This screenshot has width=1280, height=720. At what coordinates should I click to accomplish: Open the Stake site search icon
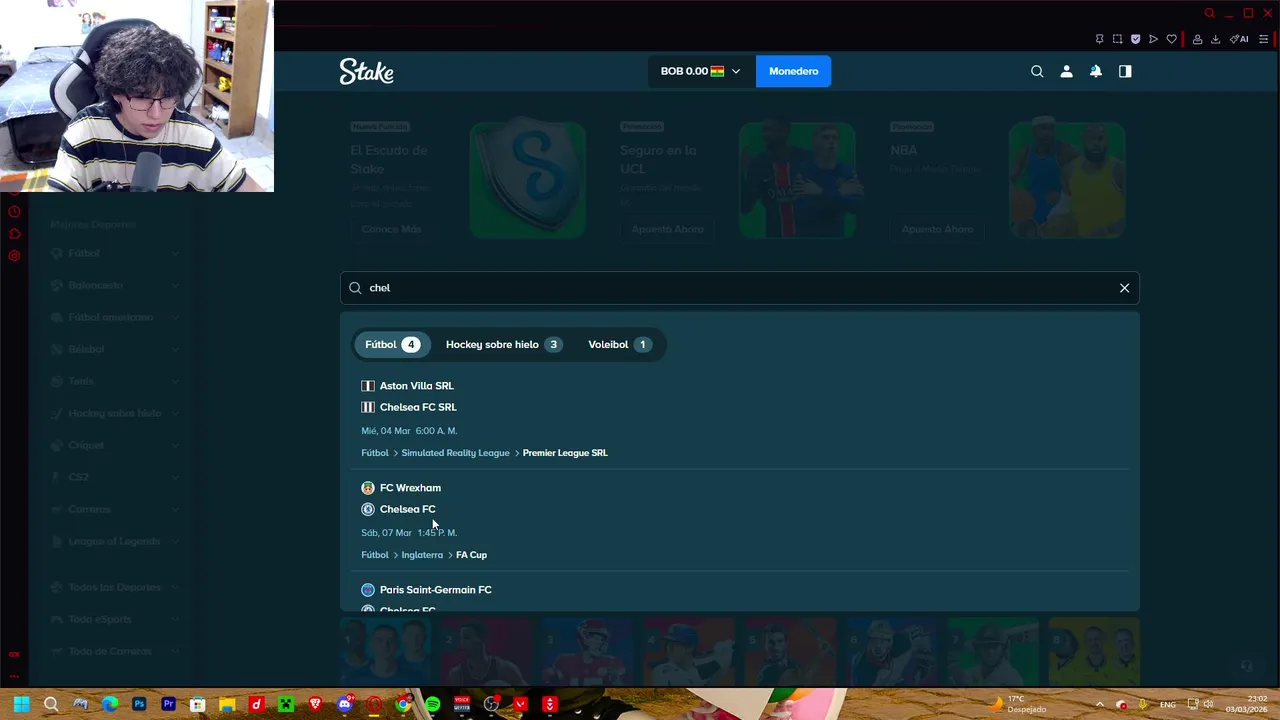tap(1037, 71)
